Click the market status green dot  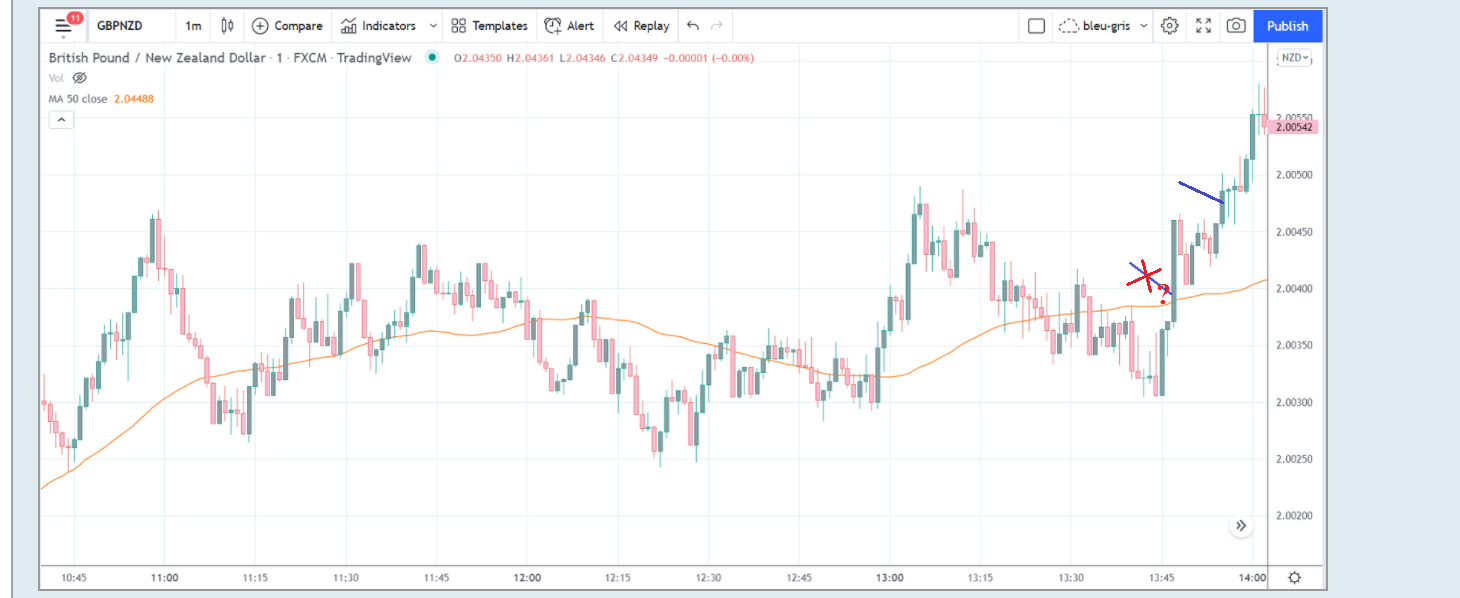pos(432,58)
